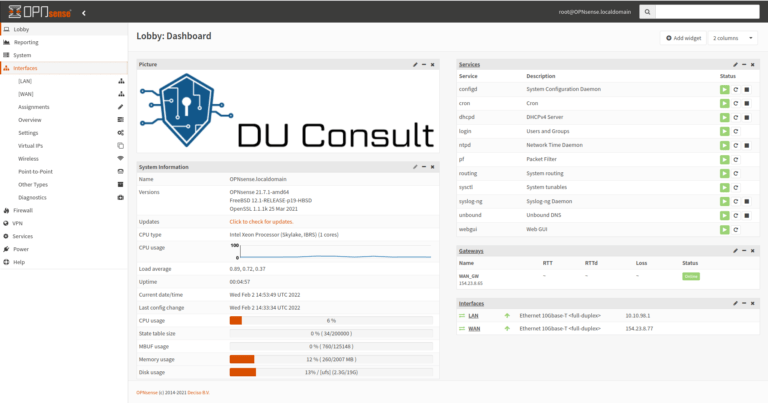Click to check for updates link
768x403 pixels.
coord(261,221)
